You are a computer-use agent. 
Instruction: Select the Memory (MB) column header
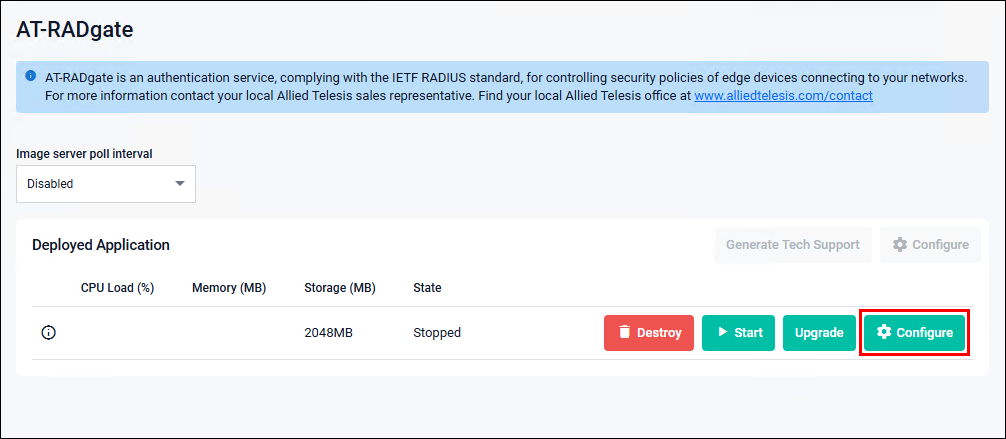click(x=229, y=288)
